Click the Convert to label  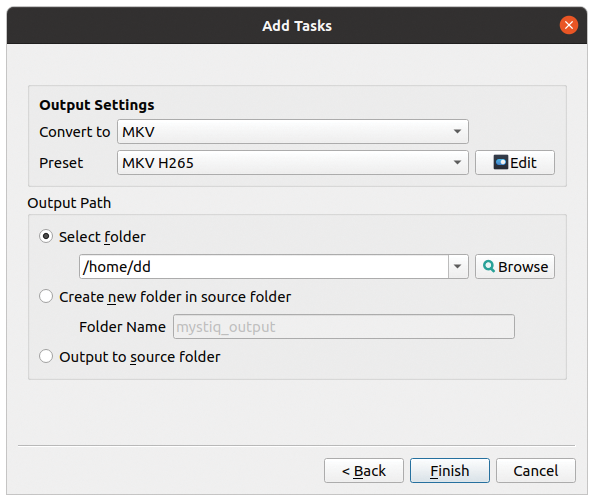(x=75, y=132)
